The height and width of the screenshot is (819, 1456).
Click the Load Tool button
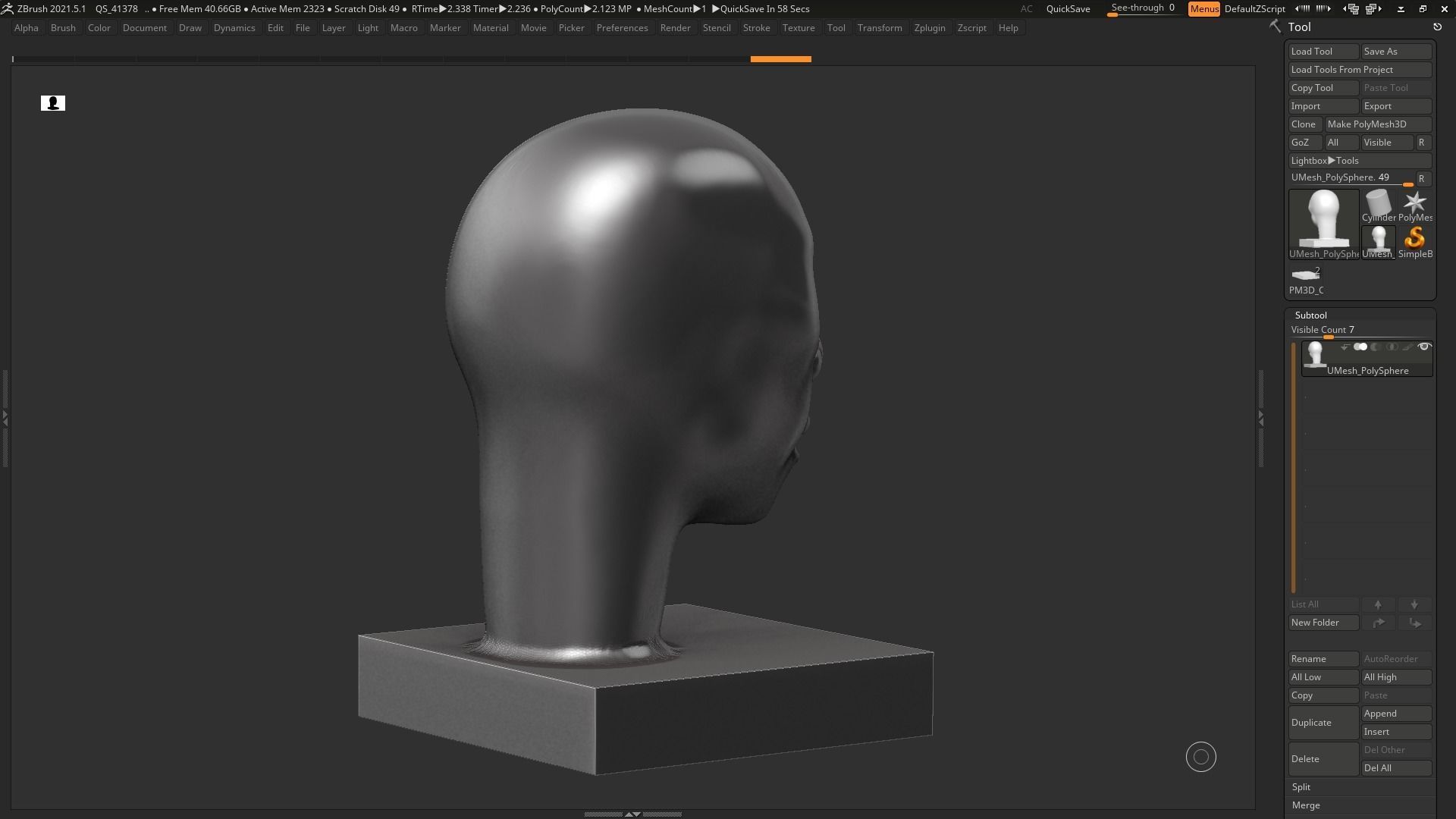click(x=1324, y=52)
